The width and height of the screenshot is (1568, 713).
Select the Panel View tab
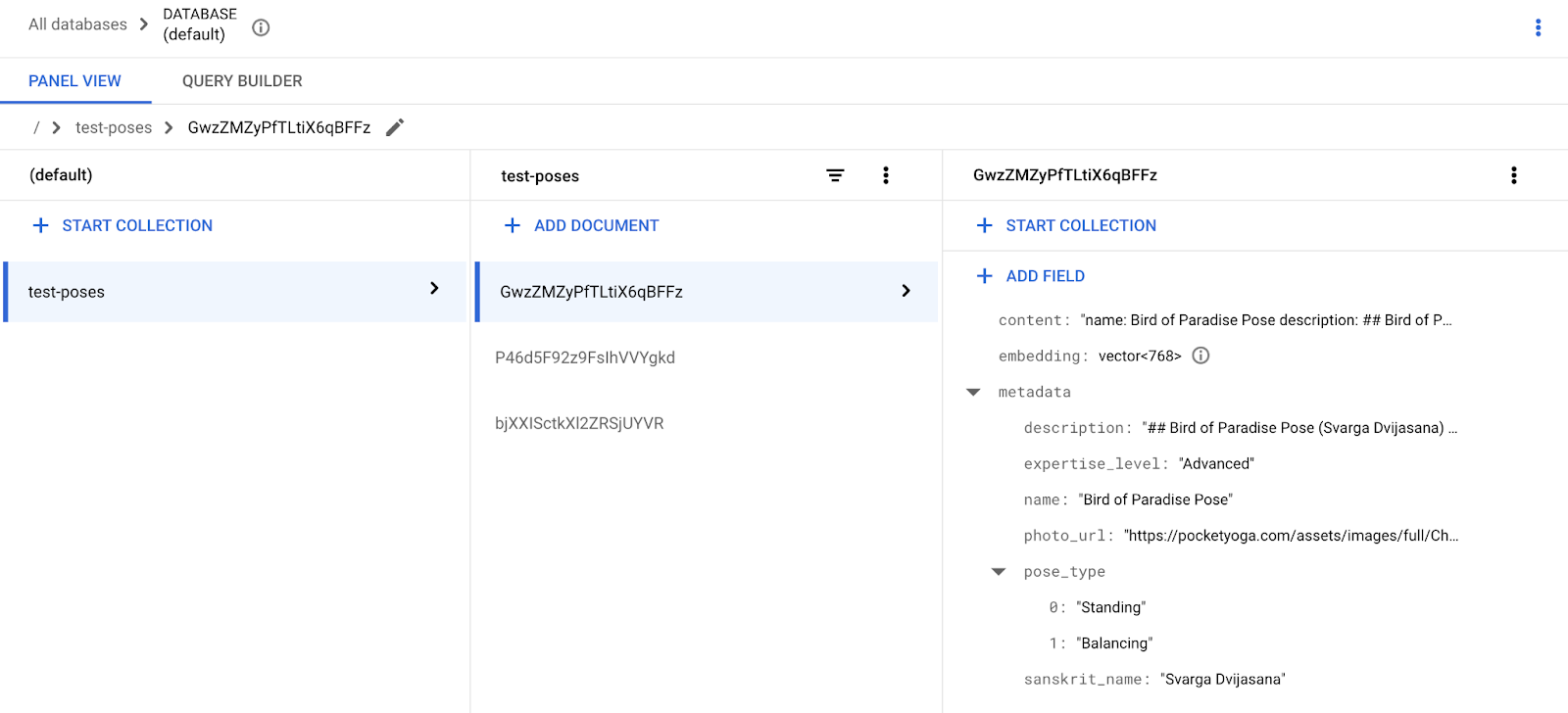(74, 81)
